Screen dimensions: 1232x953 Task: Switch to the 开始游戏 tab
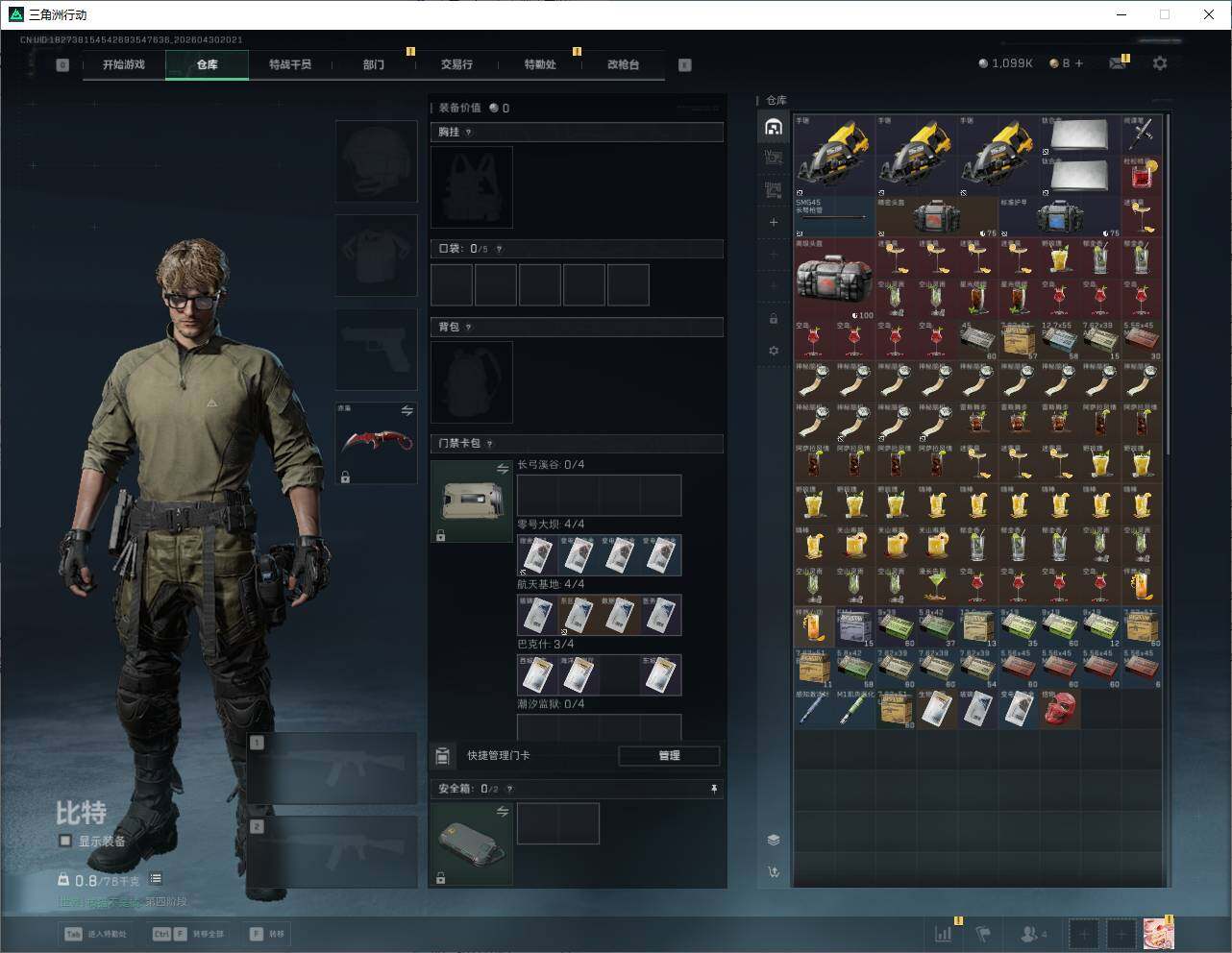pyautogui.click(x=124, y=64)
